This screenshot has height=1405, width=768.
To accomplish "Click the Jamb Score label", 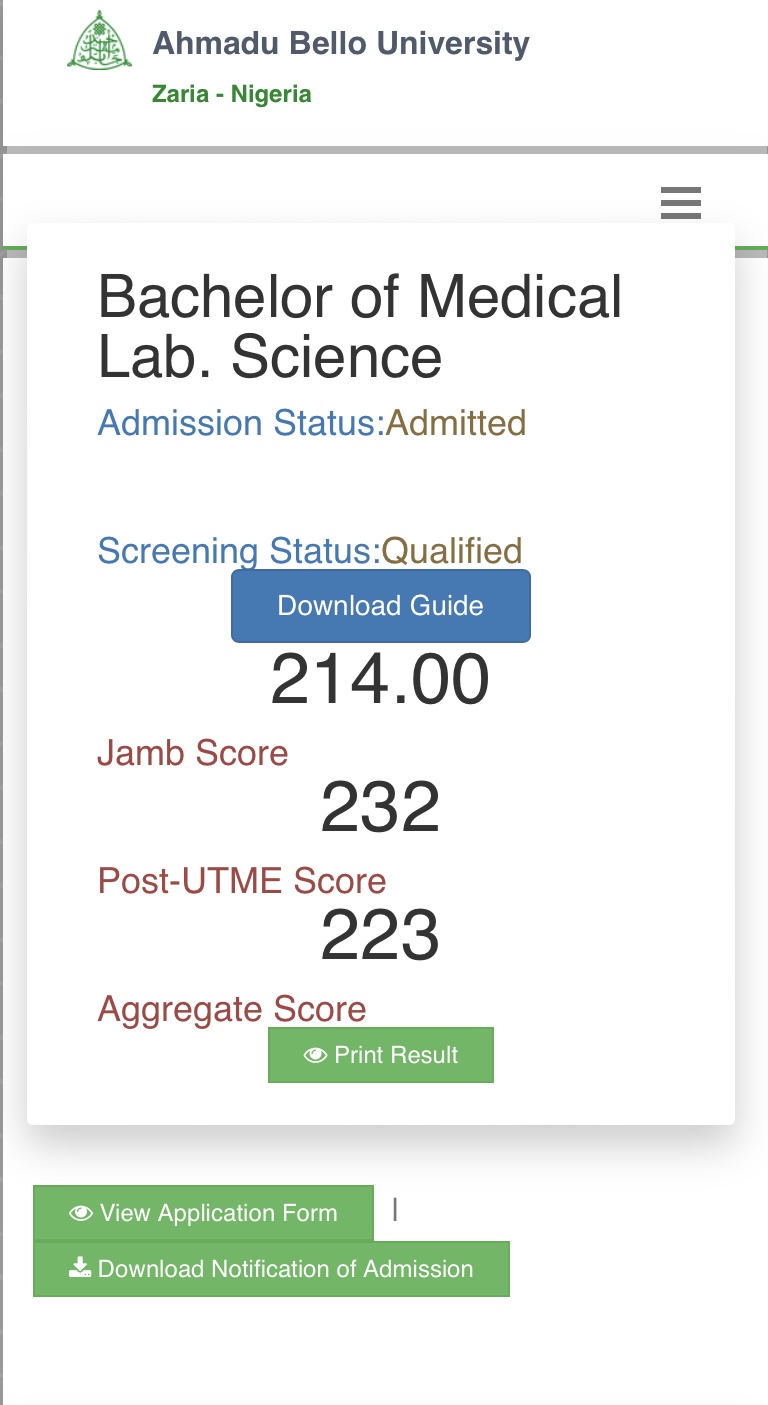I will [x=193, y=753].
